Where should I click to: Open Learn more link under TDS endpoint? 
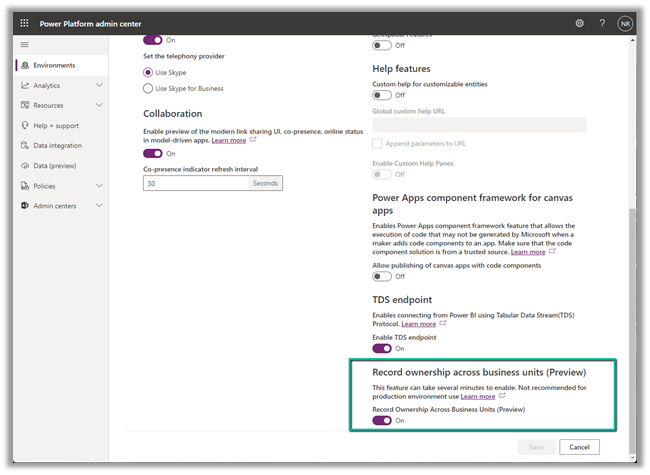click(418, 324)
